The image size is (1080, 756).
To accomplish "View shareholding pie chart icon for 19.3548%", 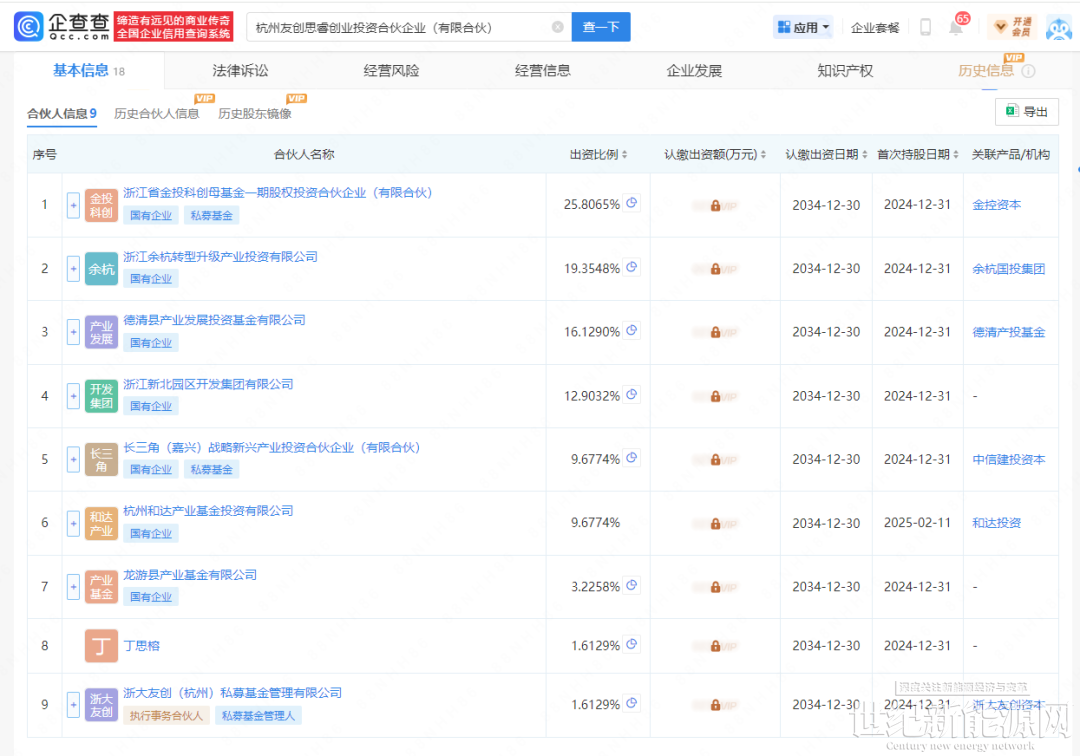I will tap(632, 267).
